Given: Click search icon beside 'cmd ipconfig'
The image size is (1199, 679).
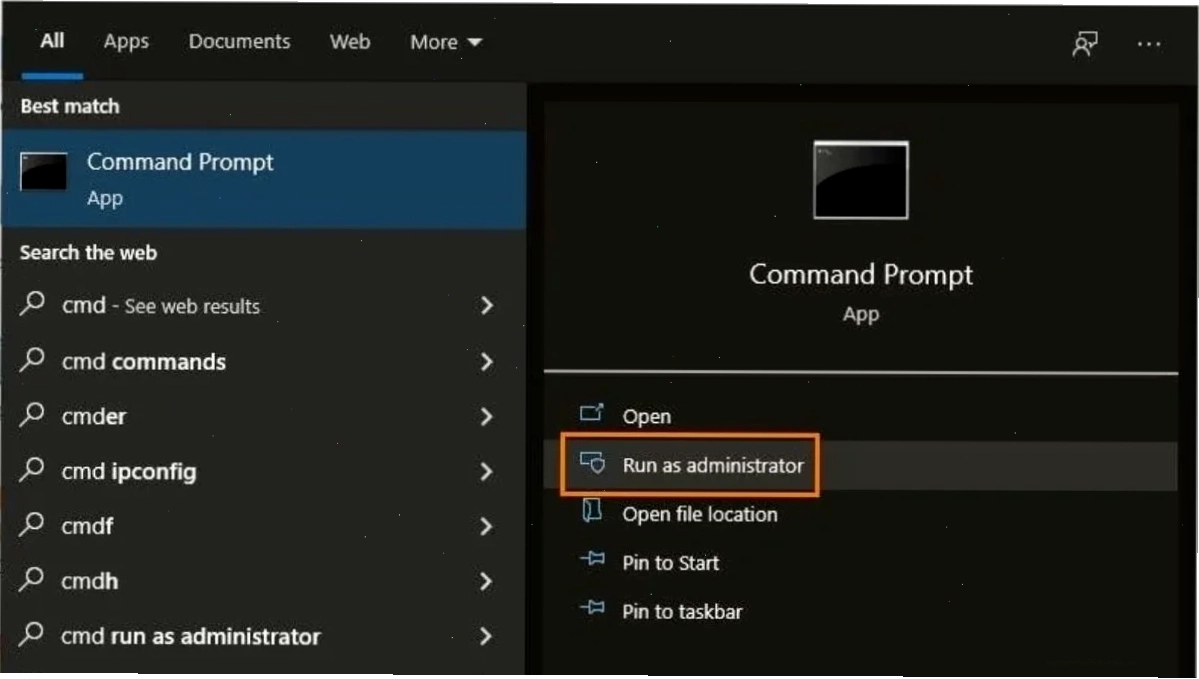Looking at the screenshot, I should (x=32, y=469).
